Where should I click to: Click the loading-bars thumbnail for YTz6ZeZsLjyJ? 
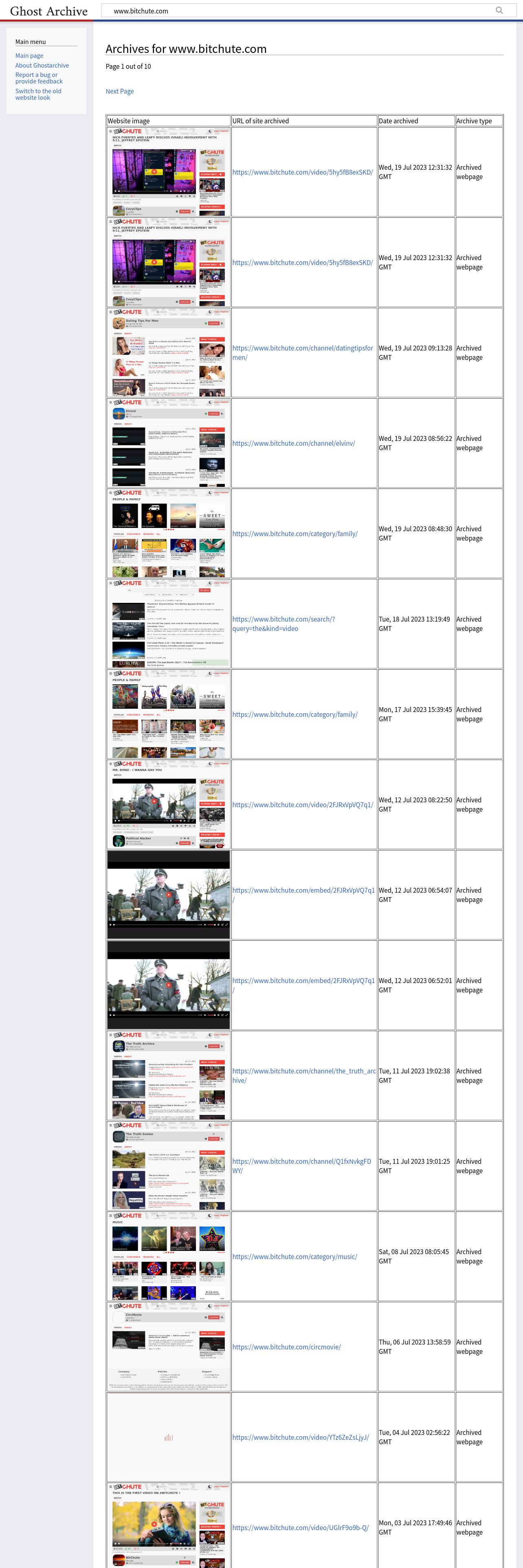[169, 1437]
